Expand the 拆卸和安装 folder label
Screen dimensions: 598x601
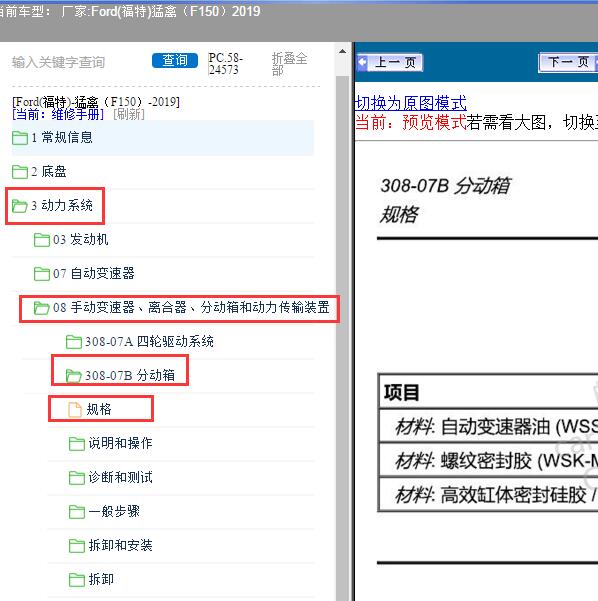click(120, 545)
